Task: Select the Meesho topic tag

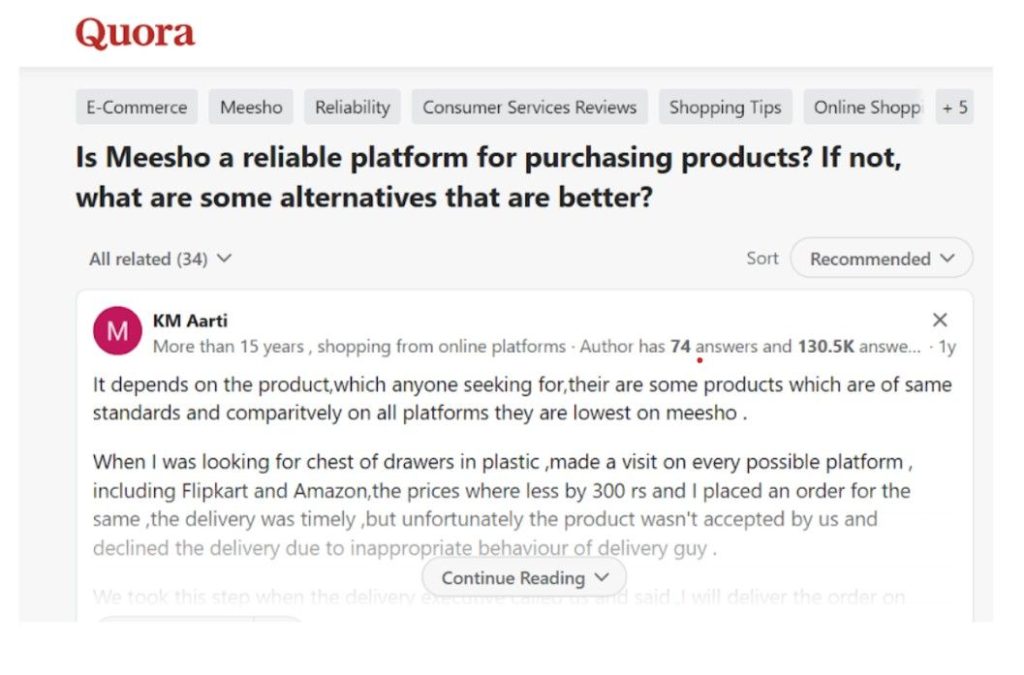Action: 250,107
